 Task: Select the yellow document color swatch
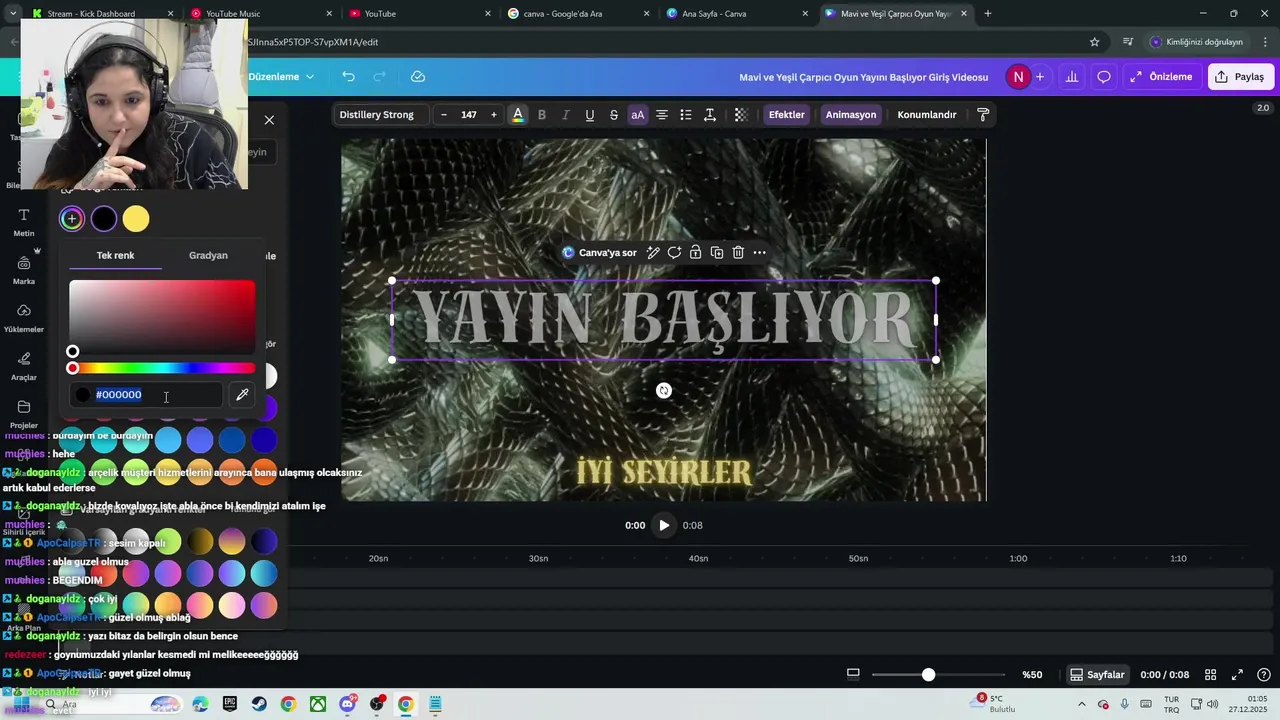point(136,219)
